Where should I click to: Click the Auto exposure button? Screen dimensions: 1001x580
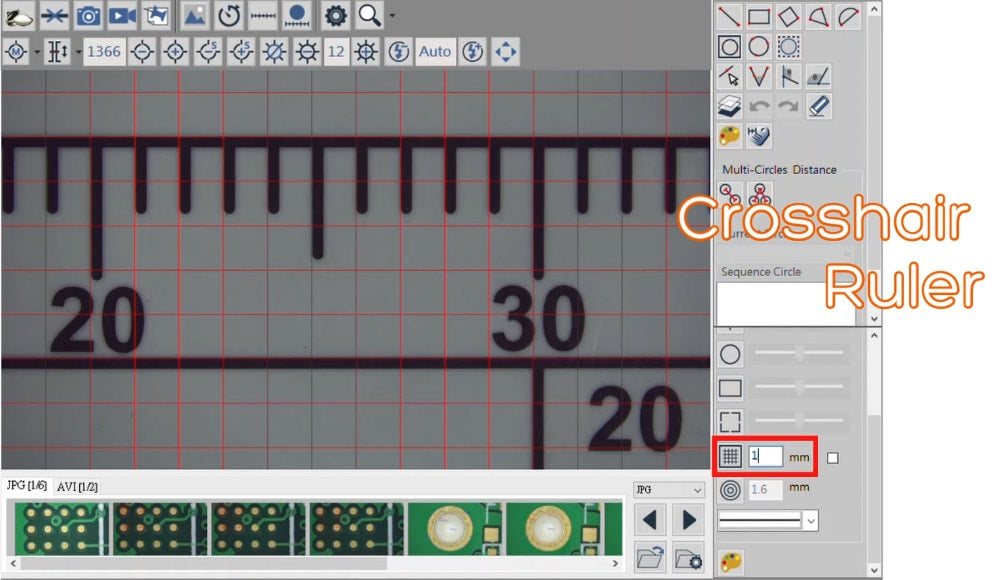pyautogui.click(x=435, y=51)
